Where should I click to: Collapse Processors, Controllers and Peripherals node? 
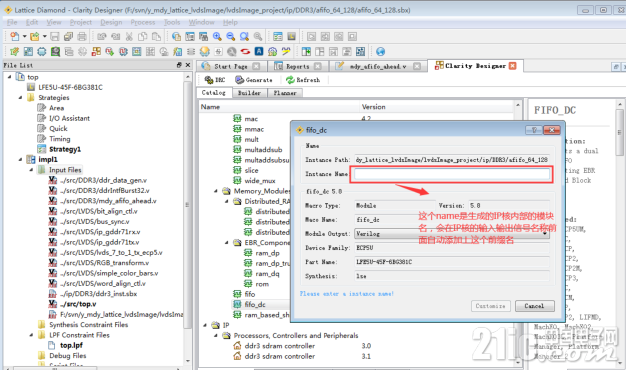[x=216, y=335]
